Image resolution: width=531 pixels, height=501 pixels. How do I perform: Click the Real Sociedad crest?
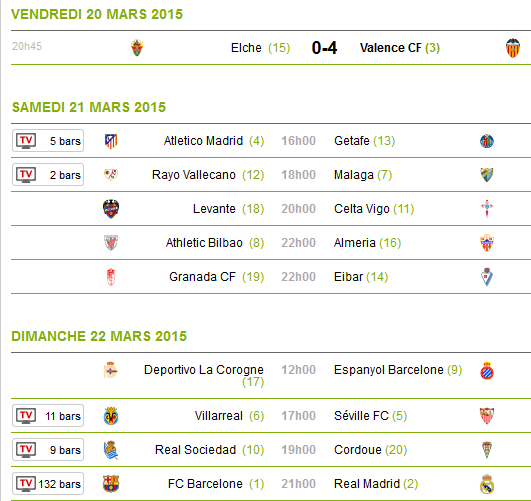click(x=111, y=450)
